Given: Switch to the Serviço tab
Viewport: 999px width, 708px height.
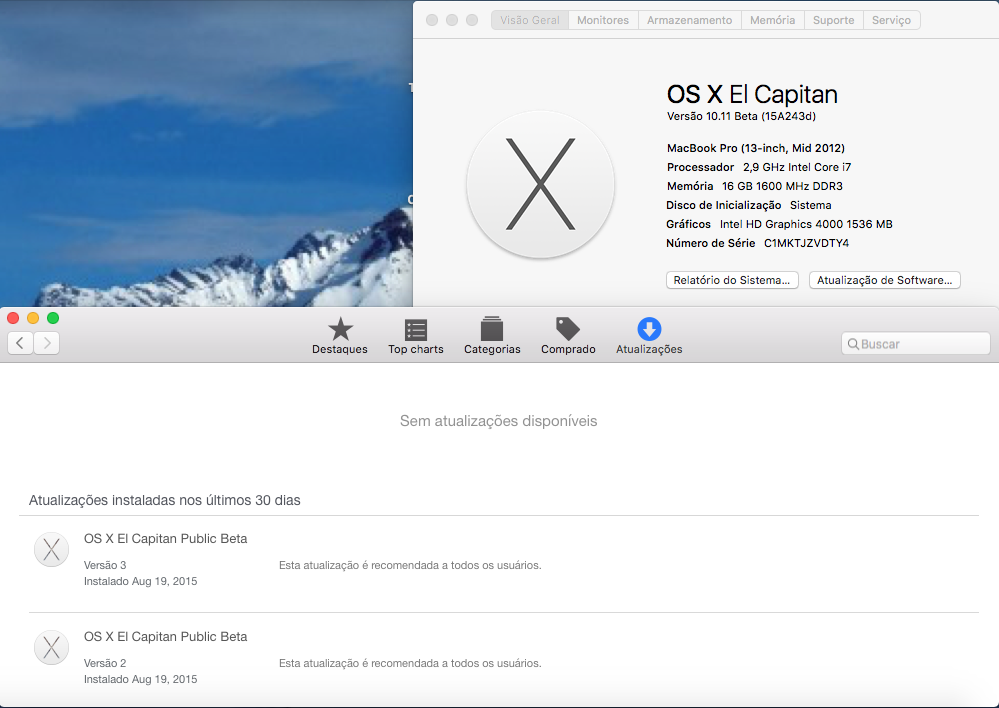Looking at the screenshot, I should coord(891,20).
